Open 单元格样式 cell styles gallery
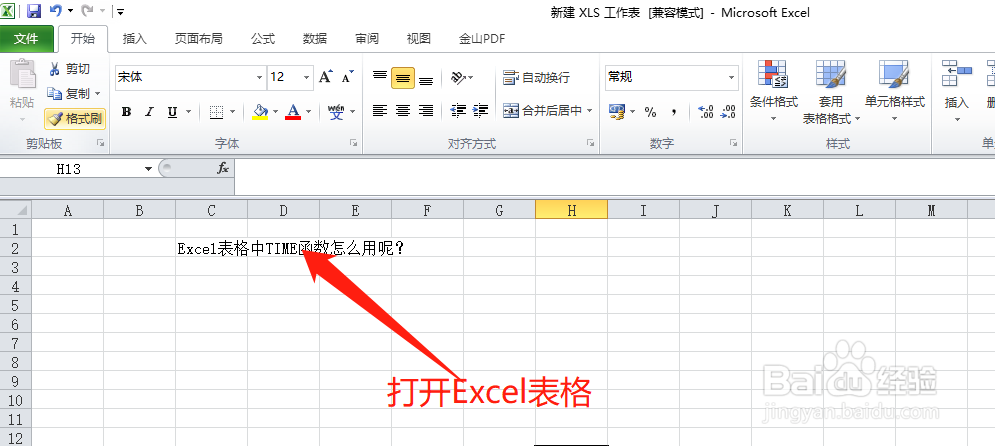This screenshot has width=995, height=446. (x=895, y=92)
